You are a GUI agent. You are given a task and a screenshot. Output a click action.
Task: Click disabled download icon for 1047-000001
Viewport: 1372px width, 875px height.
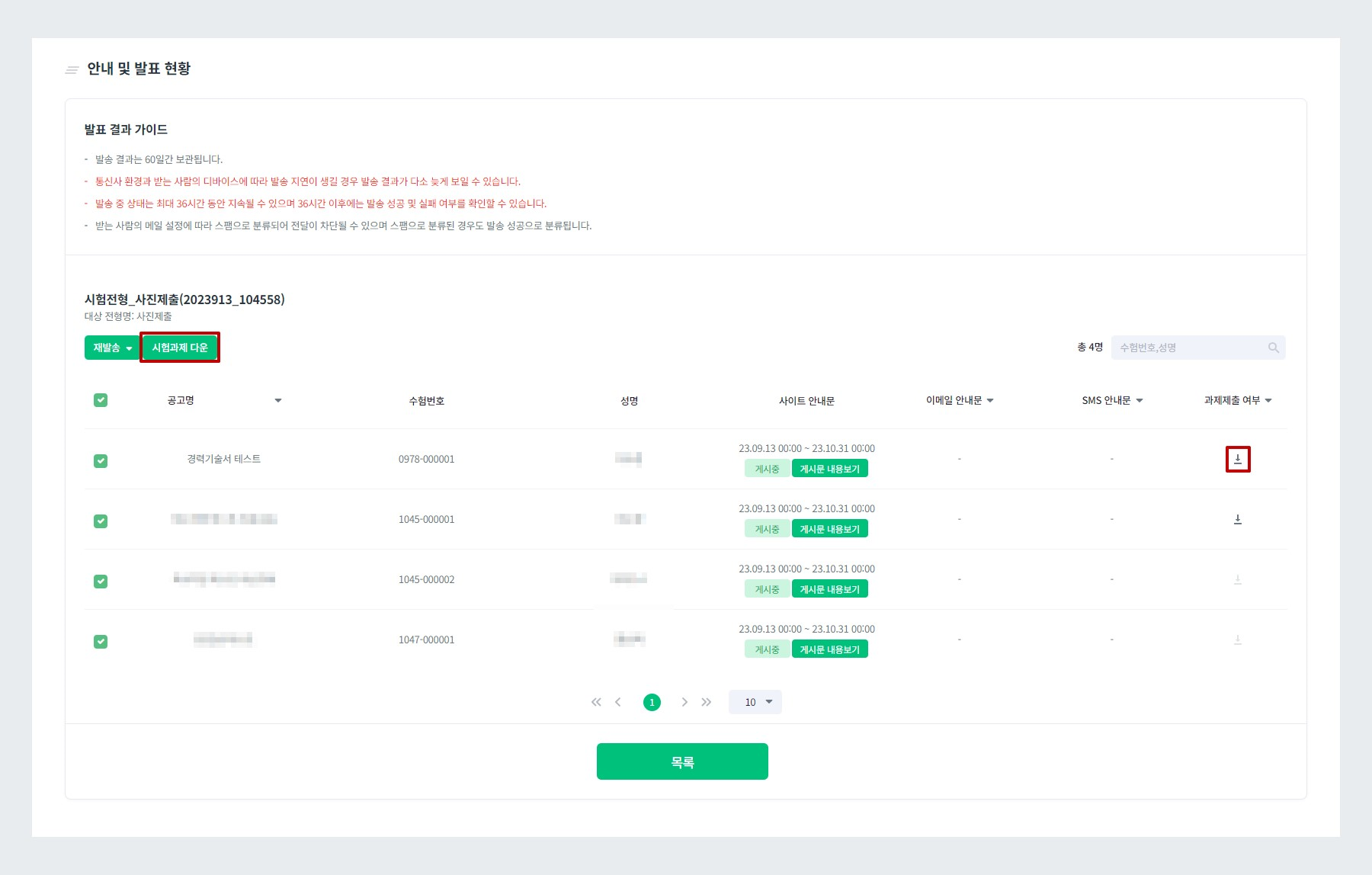[x=1238, y=639]
